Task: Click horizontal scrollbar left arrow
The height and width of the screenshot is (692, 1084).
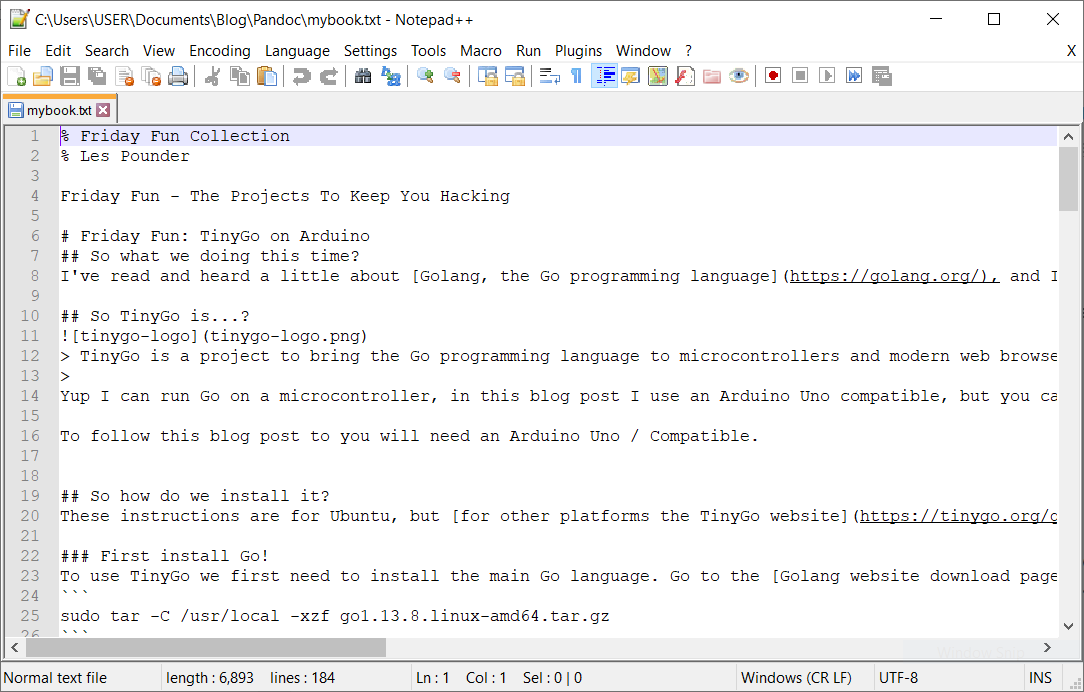Action: click(15, 648)
